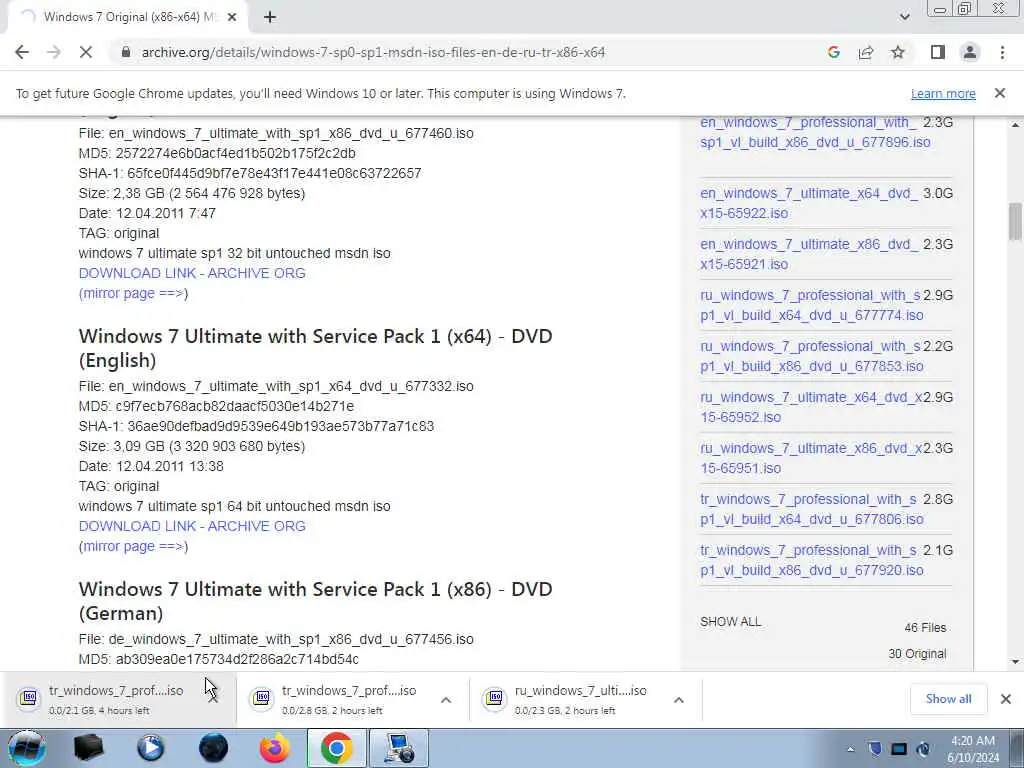The width and height of the screenshot is (1024, 768).
Task: Show all downloads
Action: point(948,699)
